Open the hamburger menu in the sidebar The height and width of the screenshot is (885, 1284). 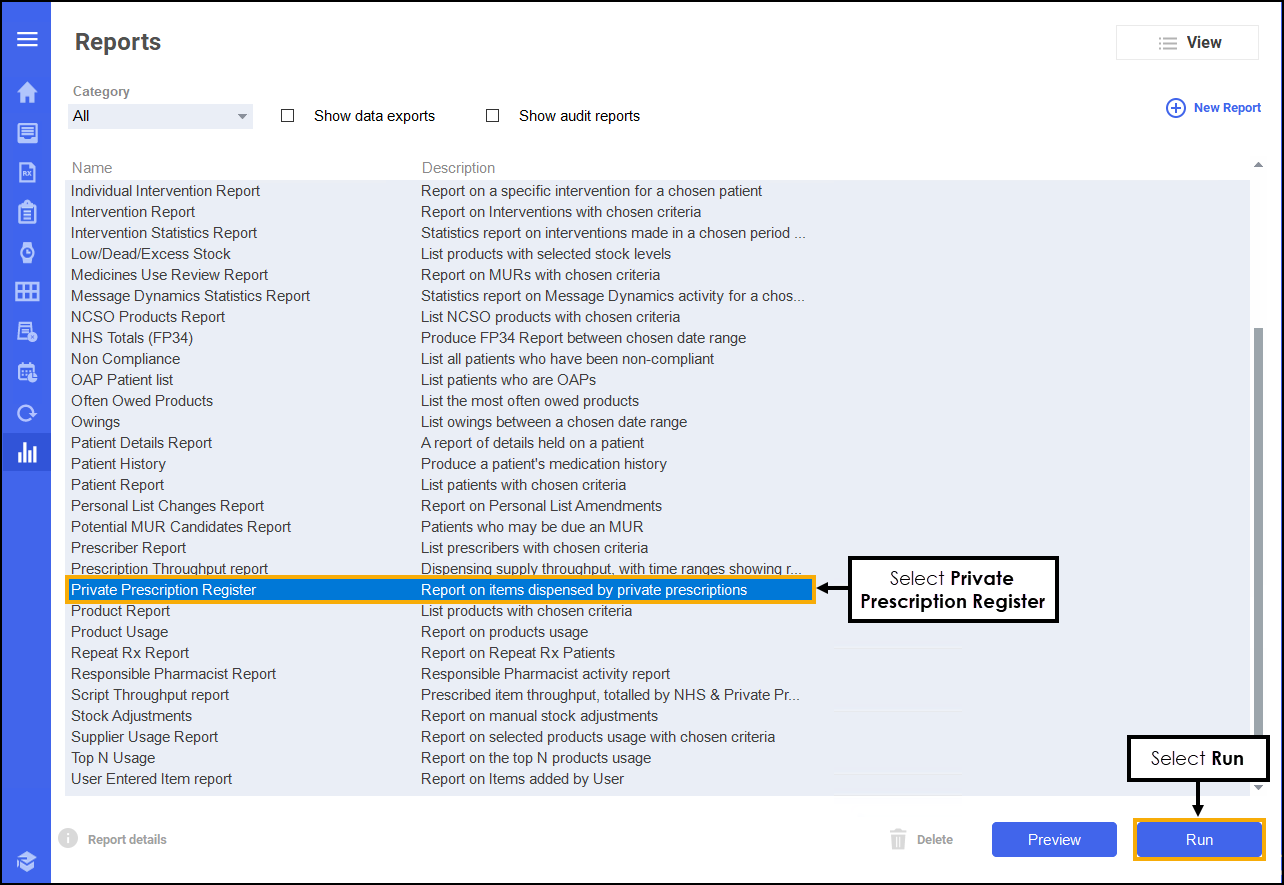(x=27, y=39)
